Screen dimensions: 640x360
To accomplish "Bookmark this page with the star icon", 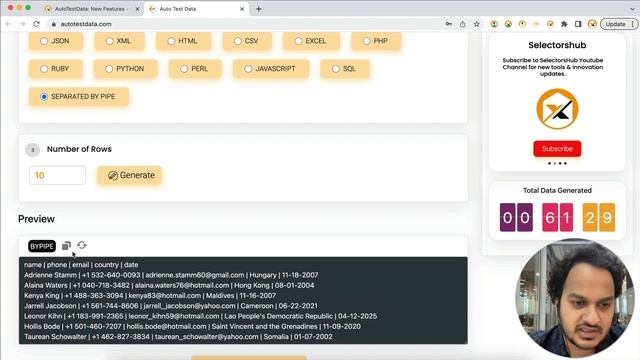I will click(476, 24).
